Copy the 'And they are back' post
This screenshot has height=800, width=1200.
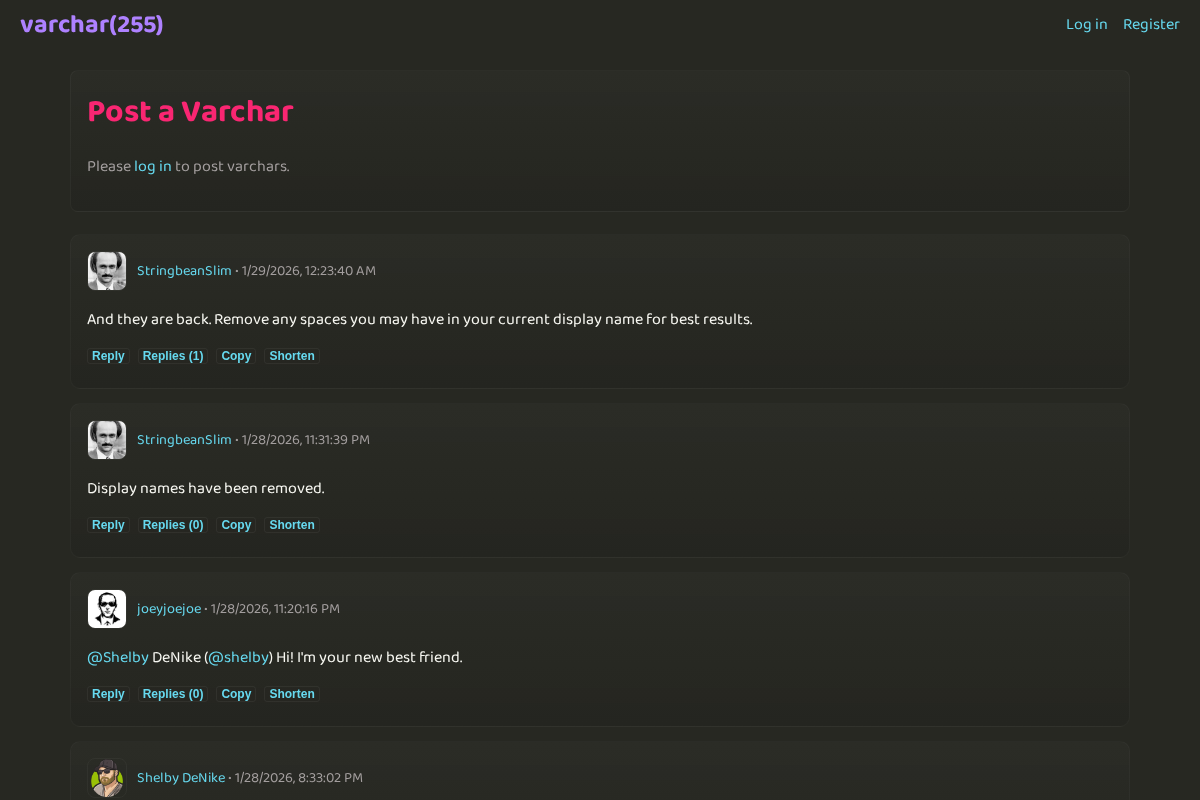(x=236, y=356)
